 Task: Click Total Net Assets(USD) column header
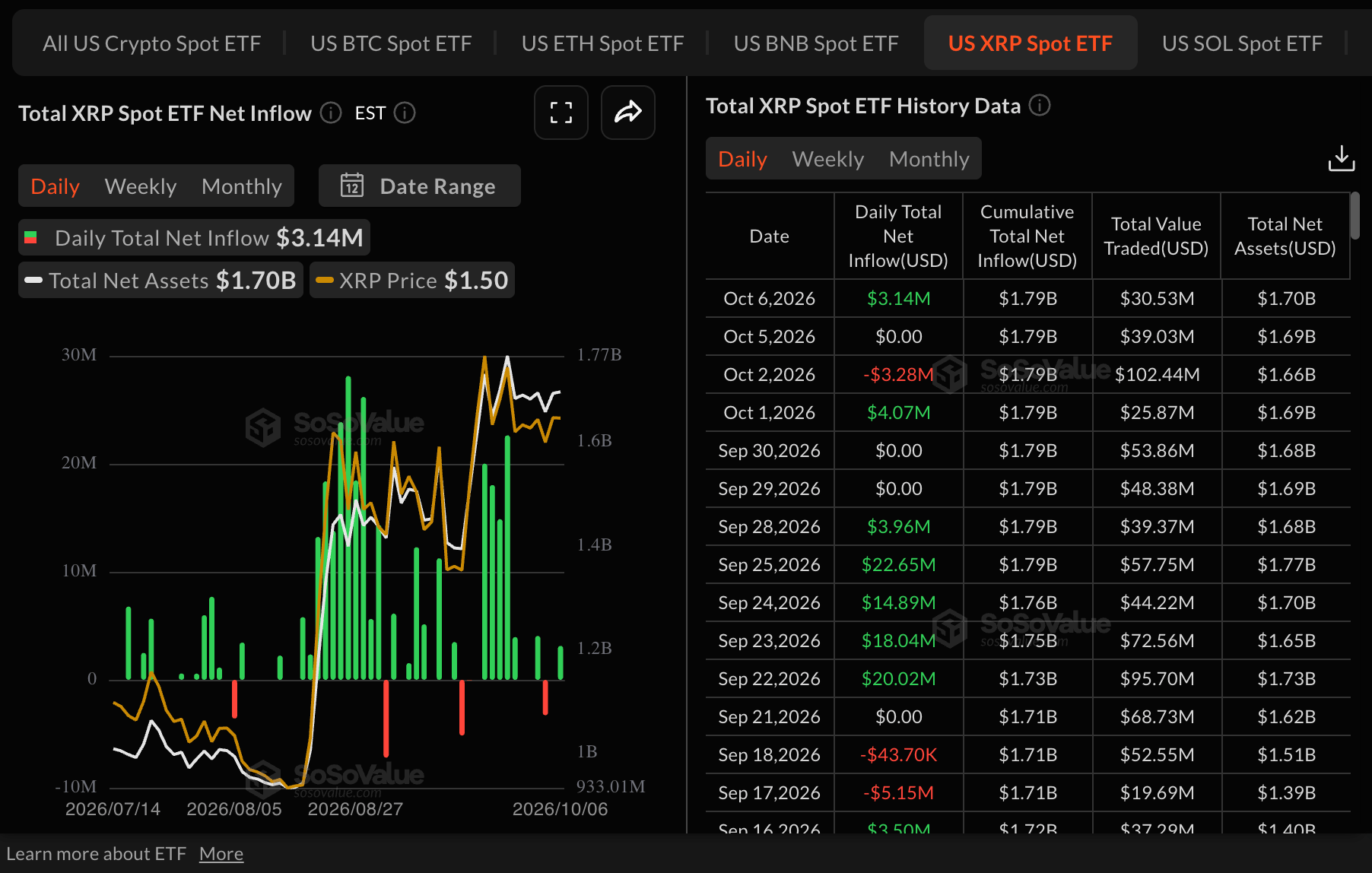tap(1285, 237)
